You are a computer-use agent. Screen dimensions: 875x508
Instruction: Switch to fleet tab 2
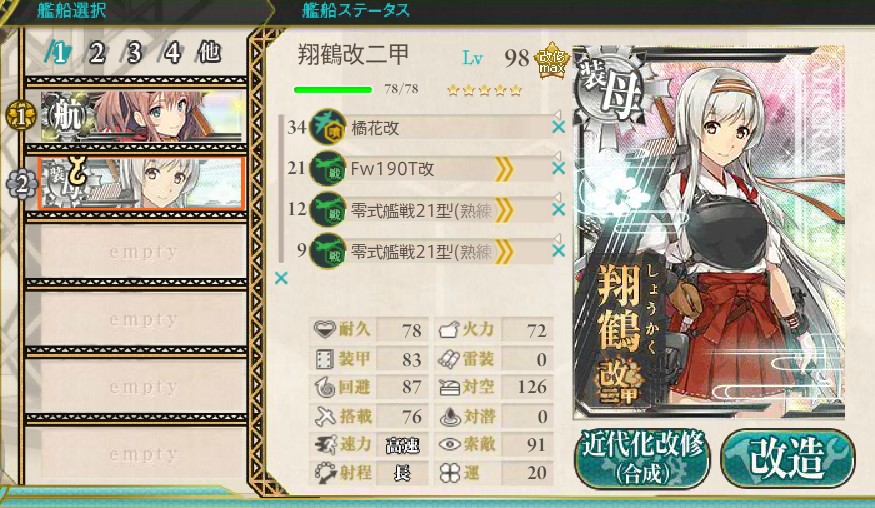coord(97,53)
